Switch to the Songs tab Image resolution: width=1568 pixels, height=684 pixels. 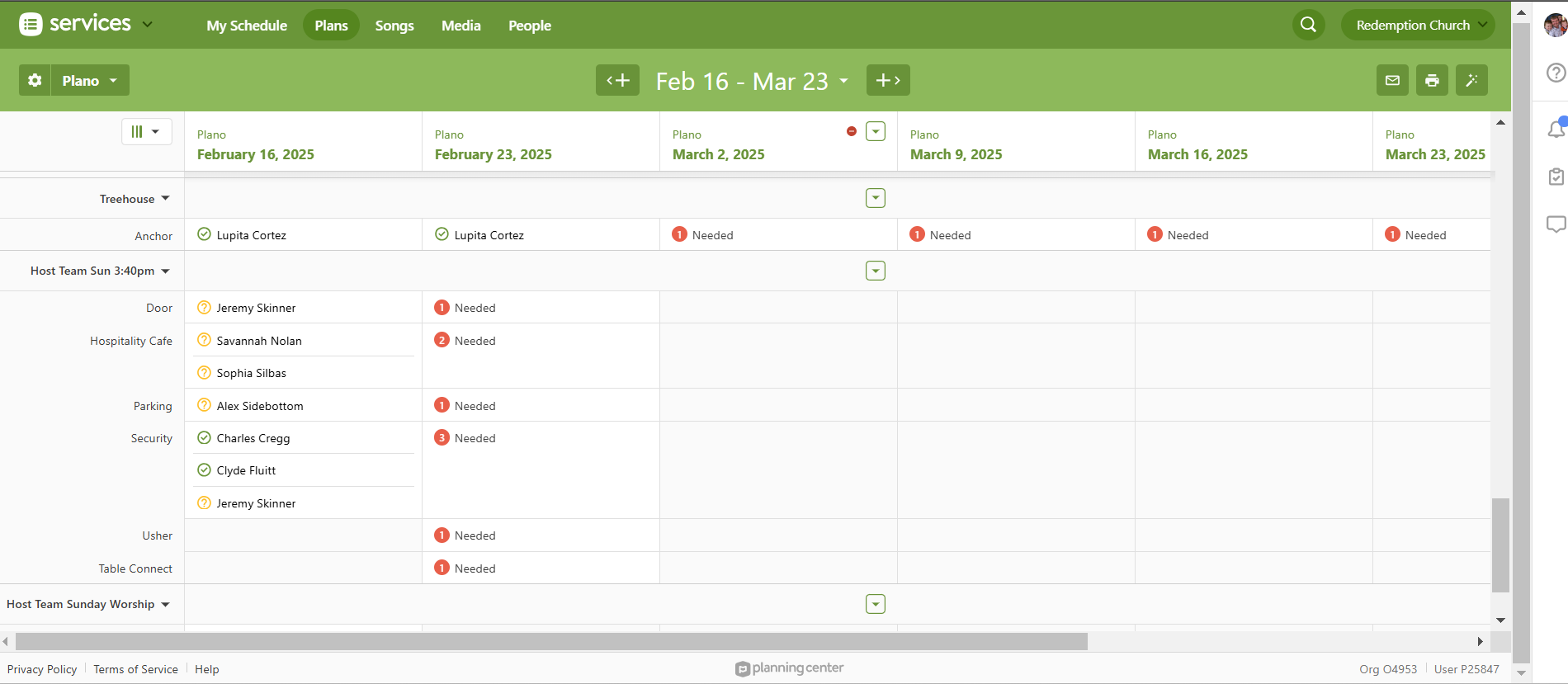click(394, 26)
